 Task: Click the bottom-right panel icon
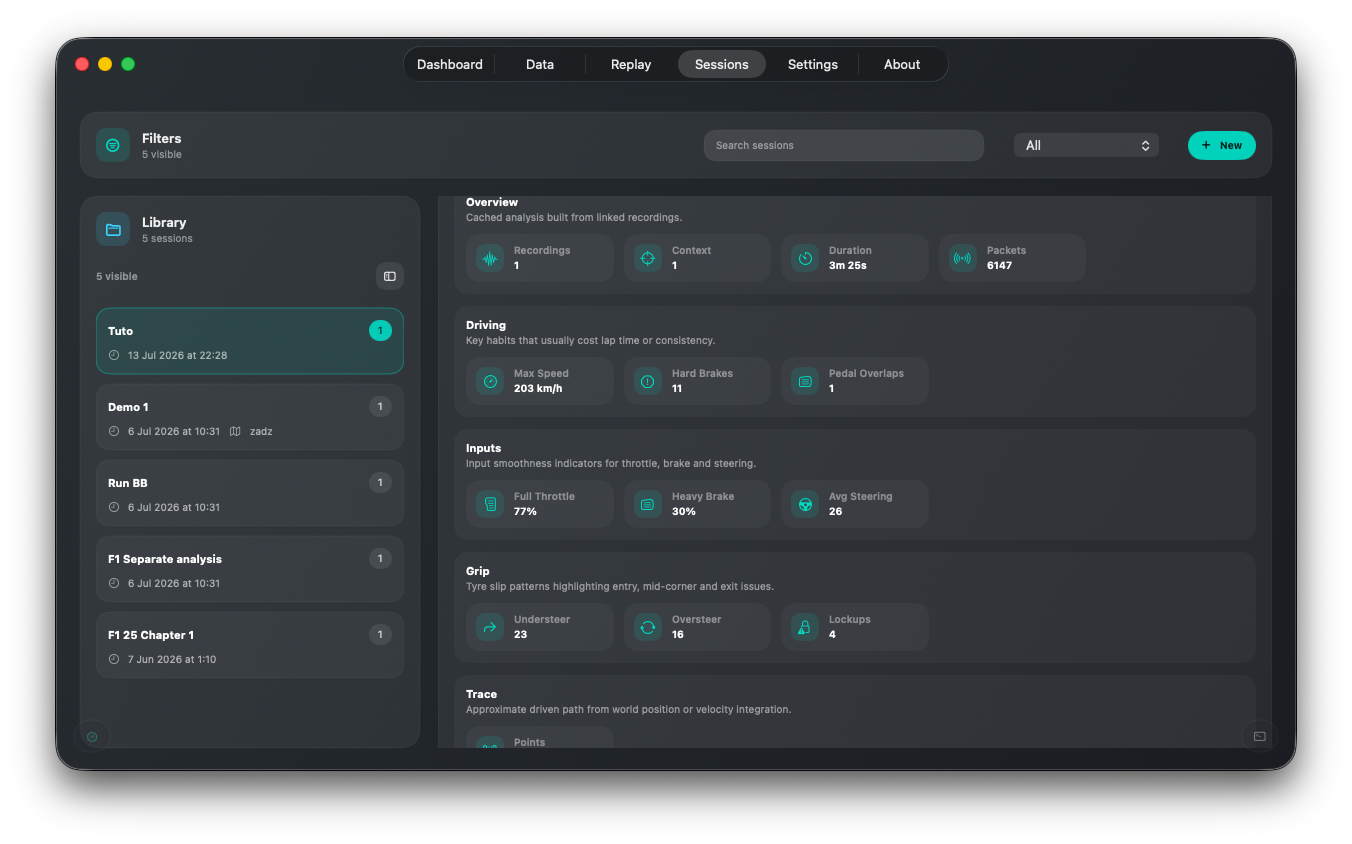1260,737
